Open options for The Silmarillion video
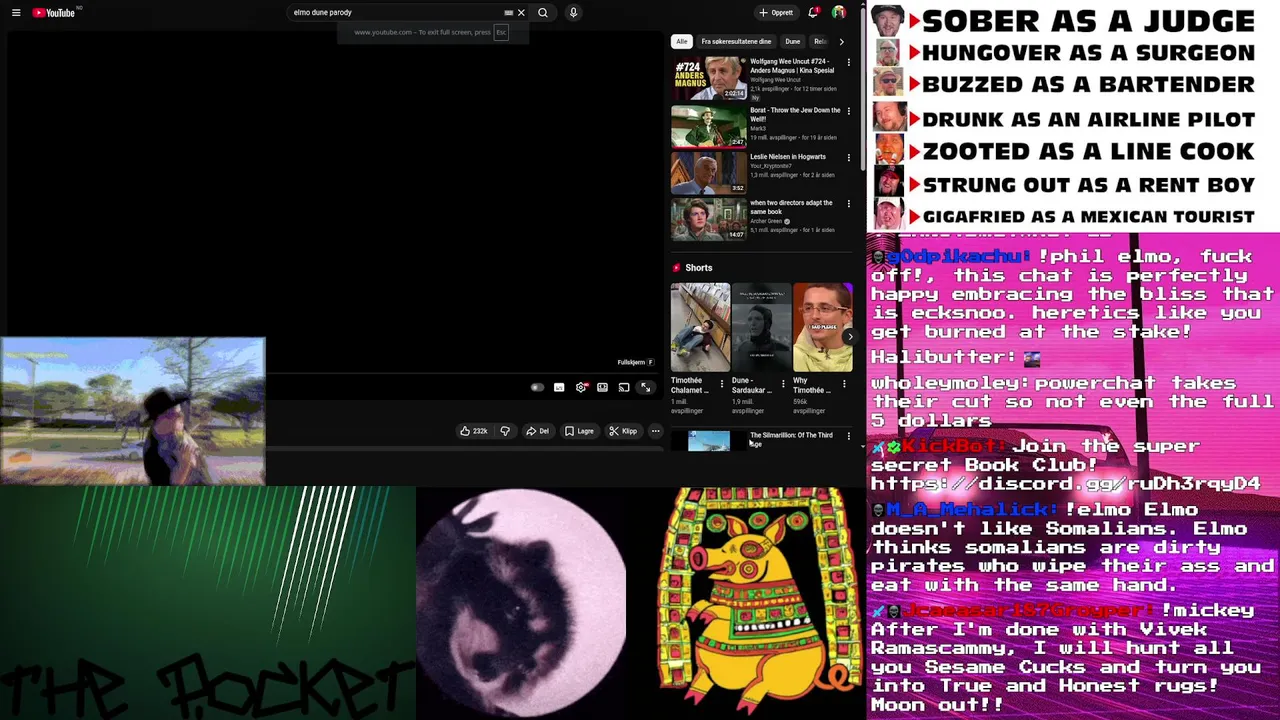The width and height of the screenshot is (1280, 720). point(849,436)
